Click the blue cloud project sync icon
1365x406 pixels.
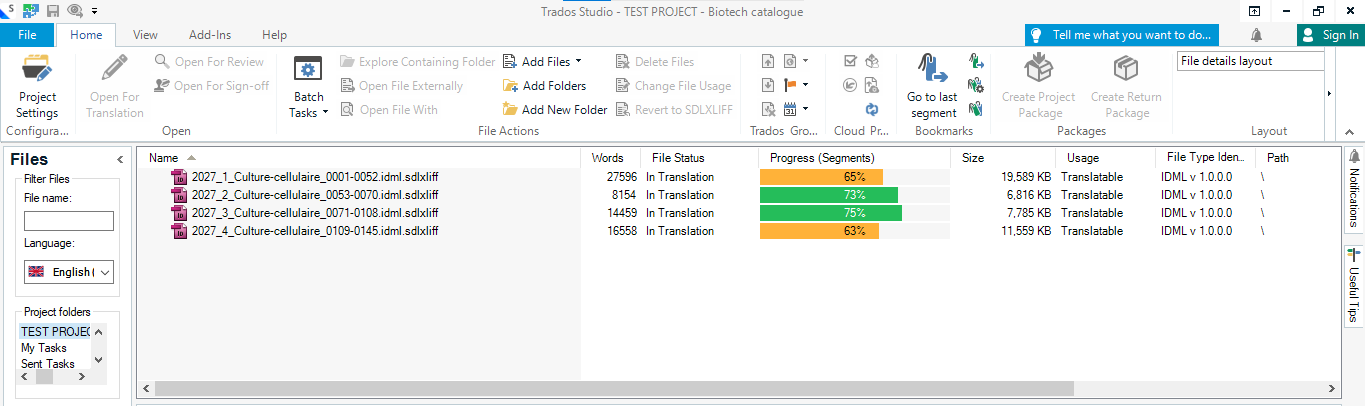tap(872, 109)
